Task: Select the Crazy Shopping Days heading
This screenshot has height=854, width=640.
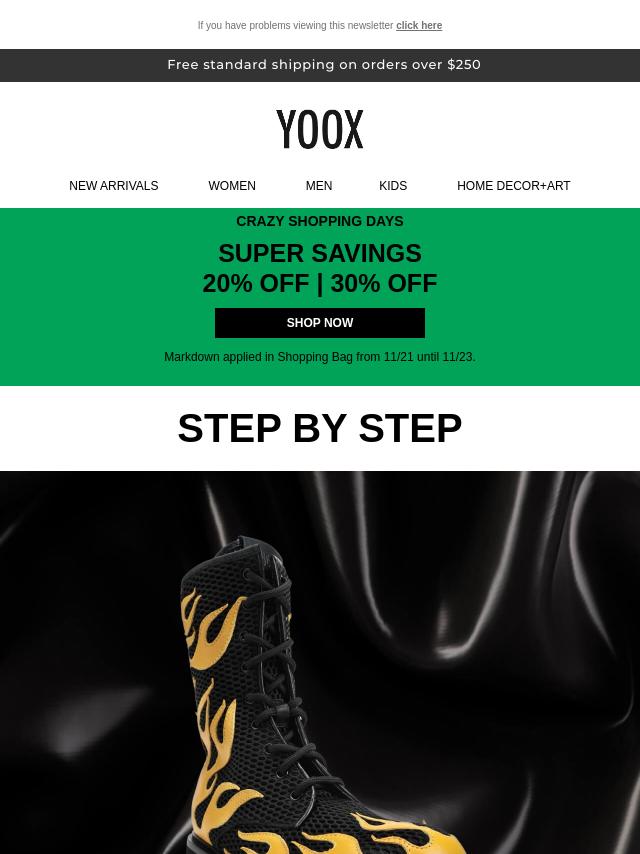Action: pos(320,221)
